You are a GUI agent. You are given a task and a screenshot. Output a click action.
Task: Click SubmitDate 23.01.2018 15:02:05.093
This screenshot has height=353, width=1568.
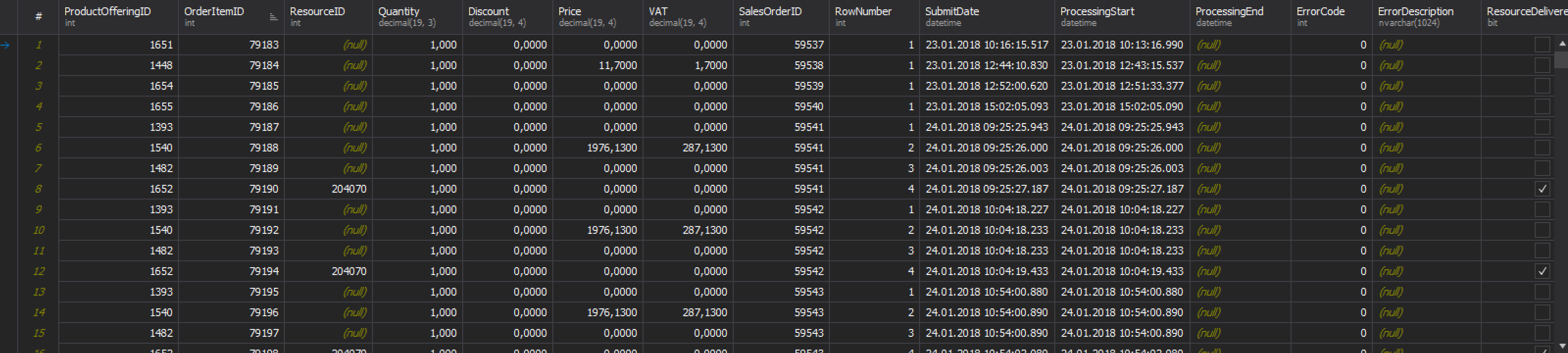(987, 106)
